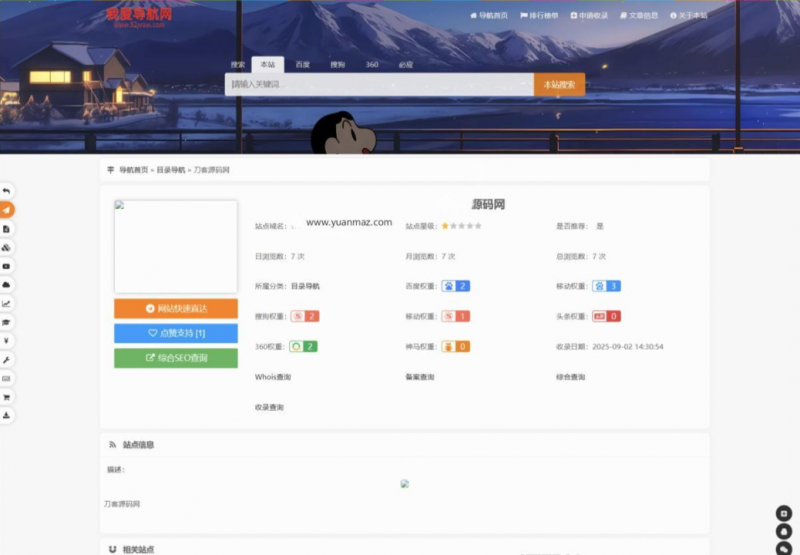Click the graduation cap sidebar icon

pos(6,322)
